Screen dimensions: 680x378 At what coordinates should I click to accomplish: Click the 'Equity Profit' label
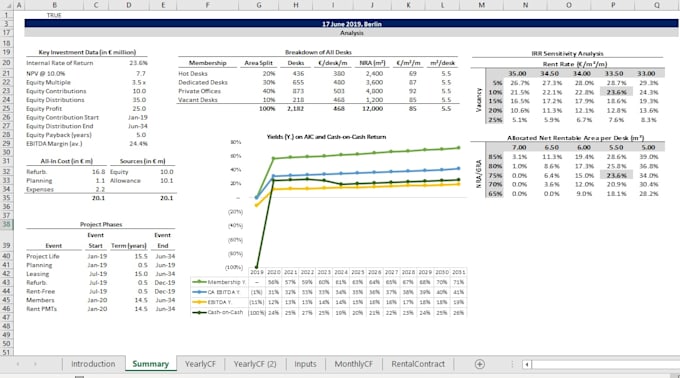[44, 108]
